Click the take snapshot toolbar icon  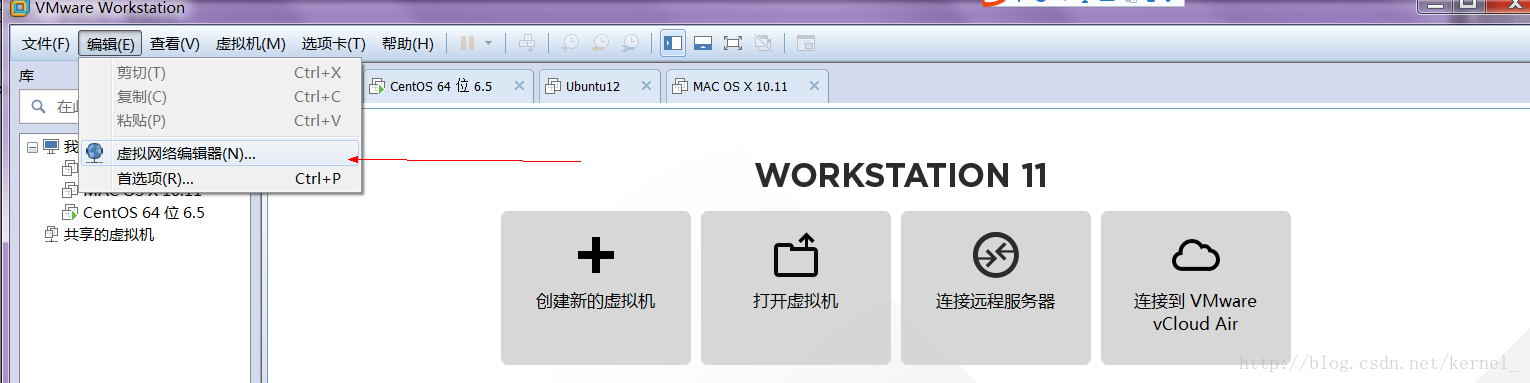tap(570, 43)
